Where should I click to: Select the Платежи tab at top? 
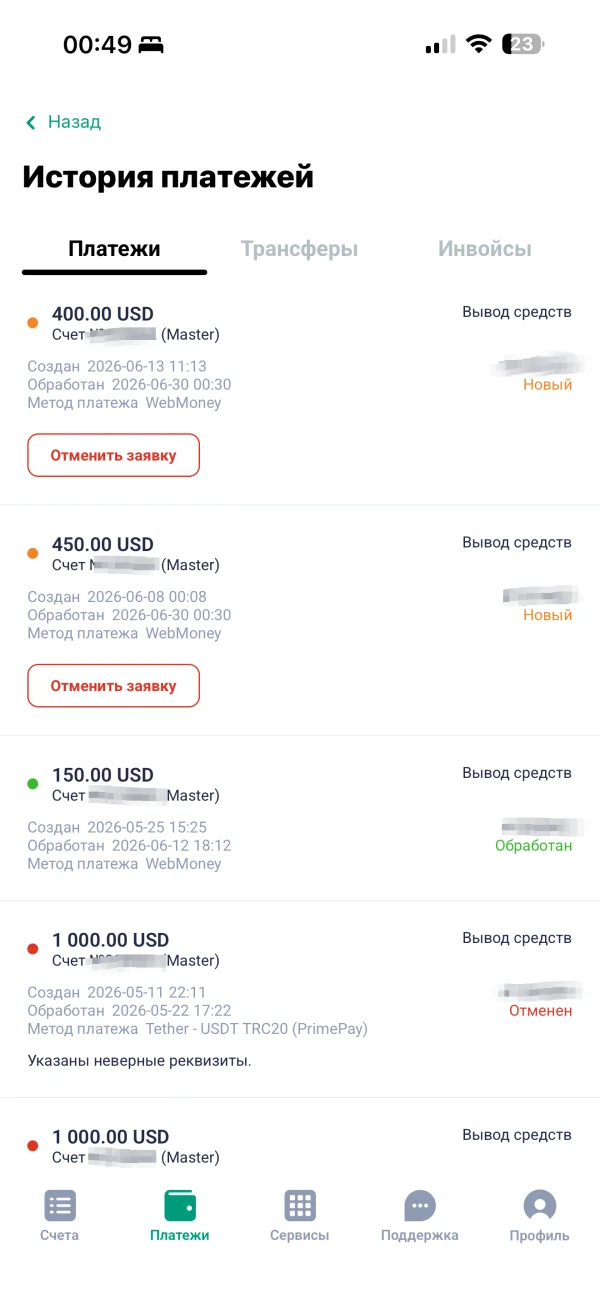114,249
